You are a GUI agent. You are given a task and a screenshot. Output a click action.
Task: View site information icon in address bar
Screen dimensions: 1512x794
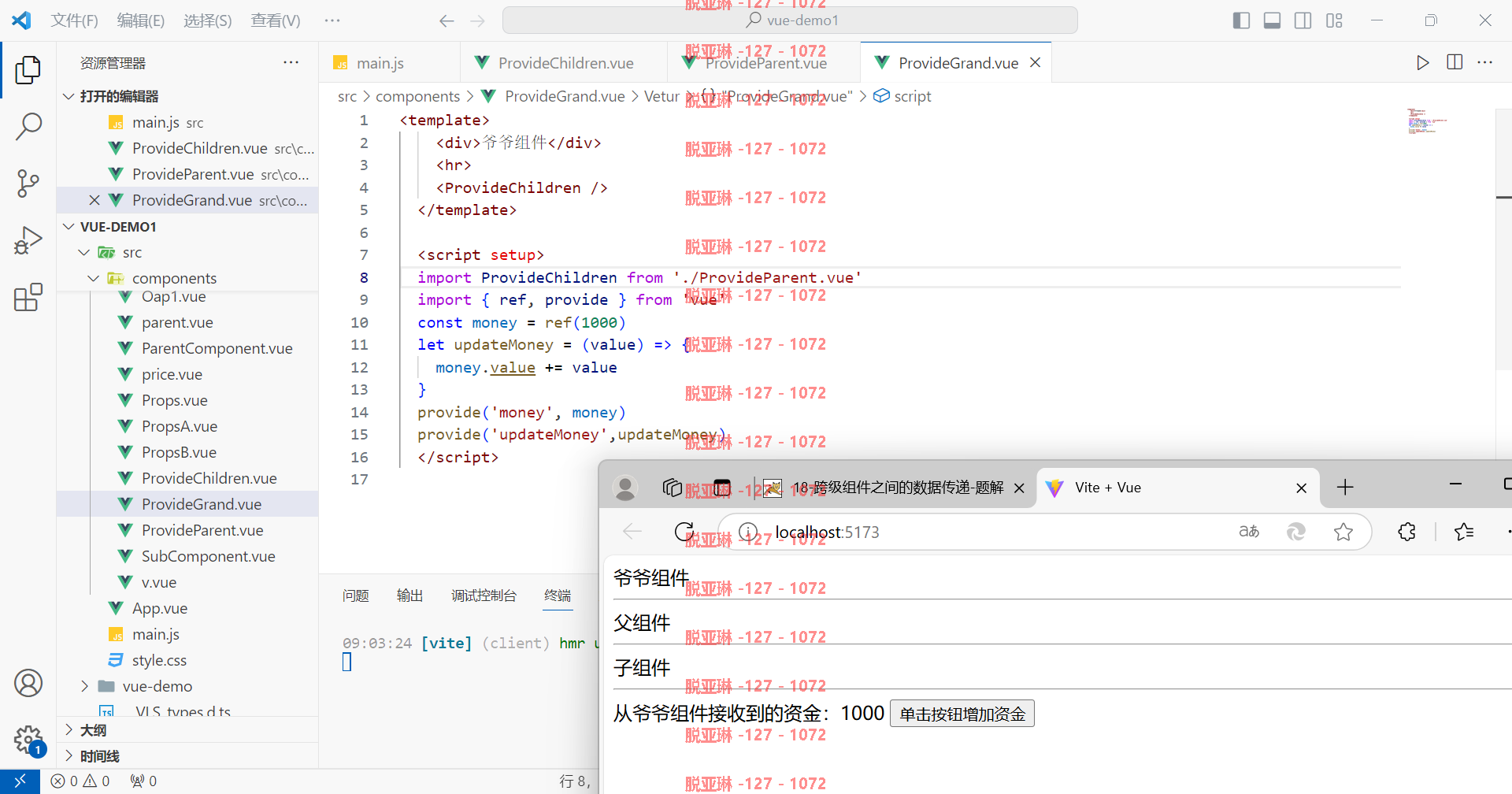pos(748,532)
